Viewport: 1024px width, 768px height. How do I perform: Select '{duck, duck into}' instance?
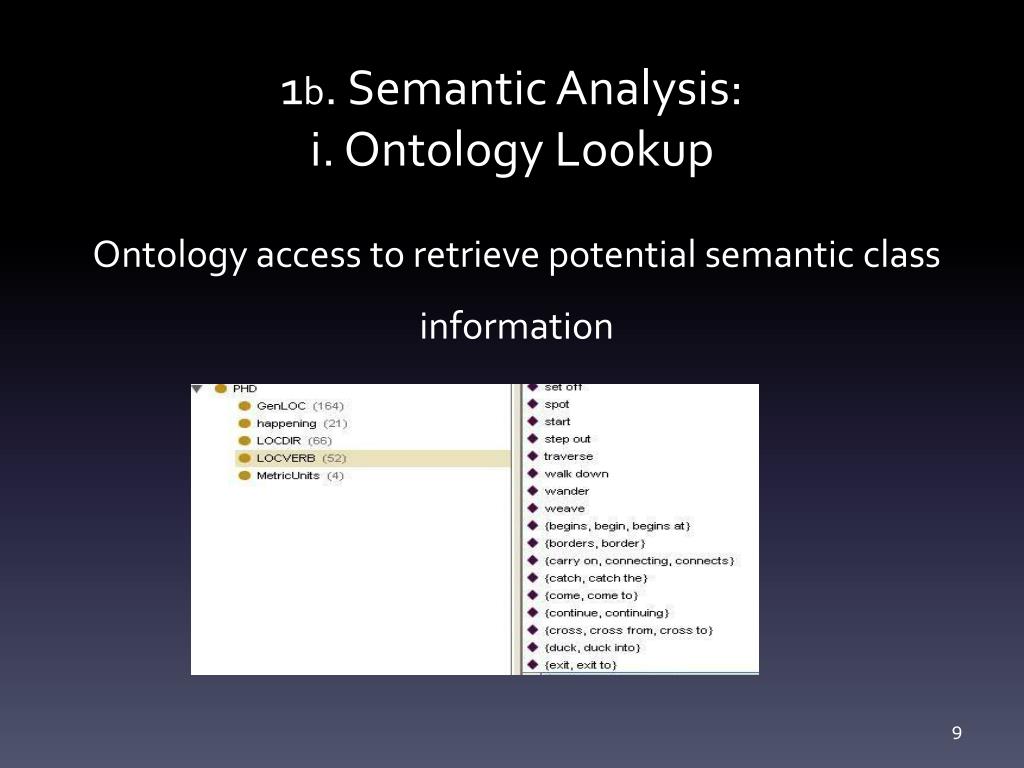(x=592, y=648)
